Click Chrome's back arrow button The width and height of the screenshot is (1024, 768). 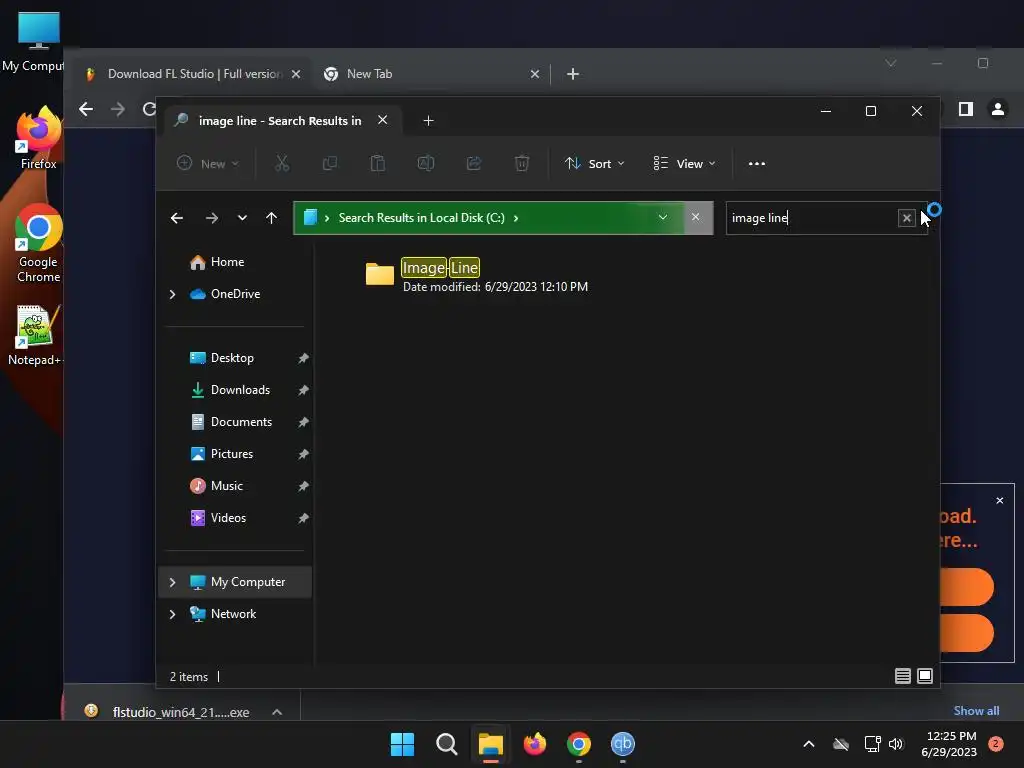pos(86,109)
